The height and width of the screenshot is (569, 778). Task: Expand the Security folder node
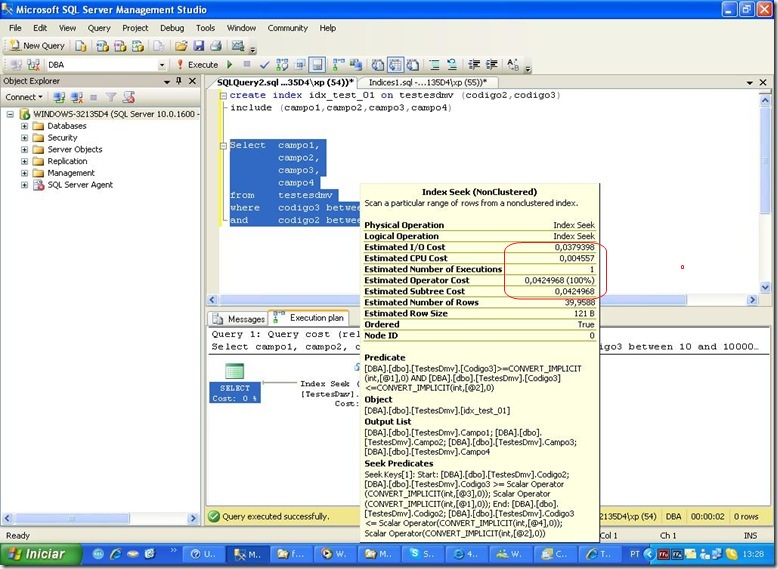tap(24, 138)
